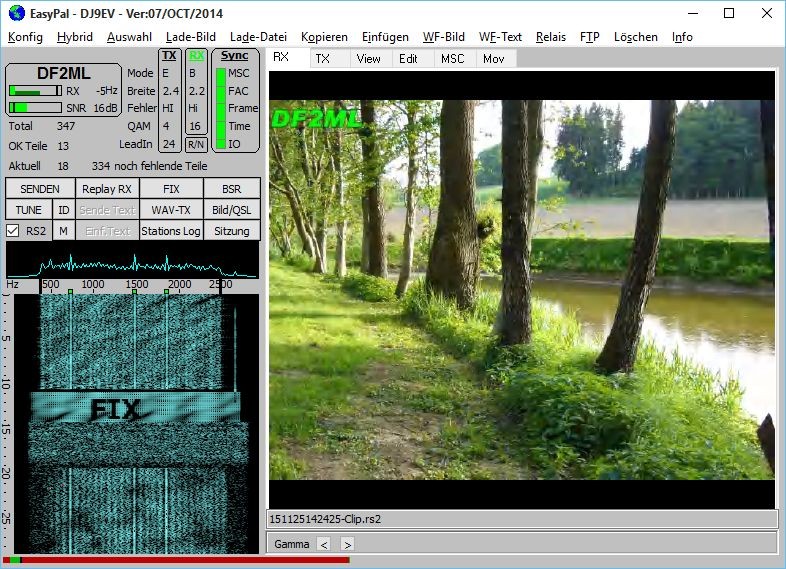Click the ID button
Screen dimensions: 786x569
(64, 210)
